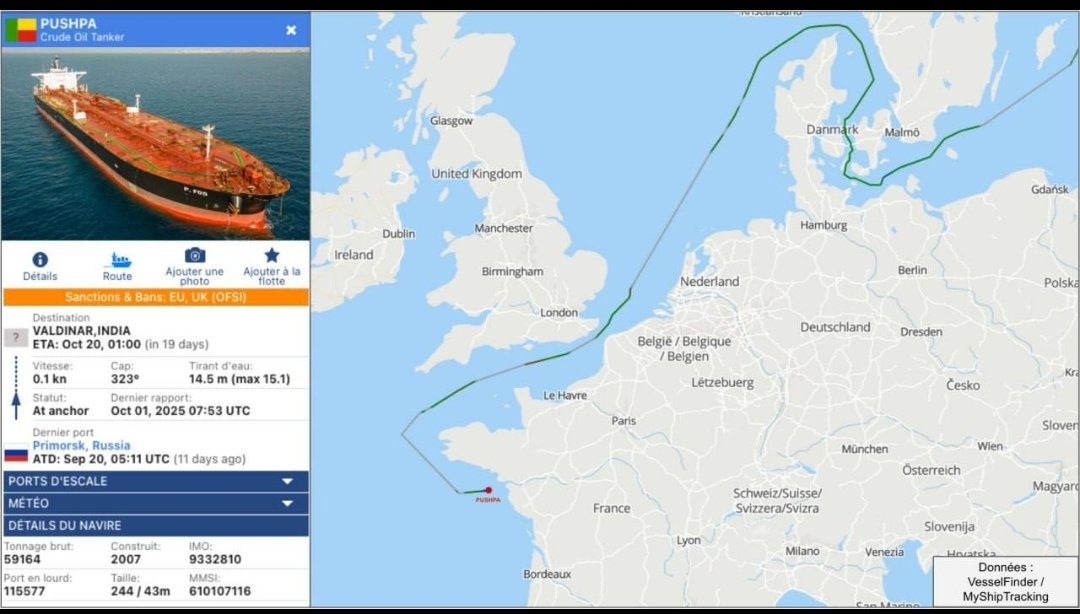Collapse the DÉTAILS DU NAVIRE section
This screenshot has height=614, width=1080.
(x=156, y=525)
